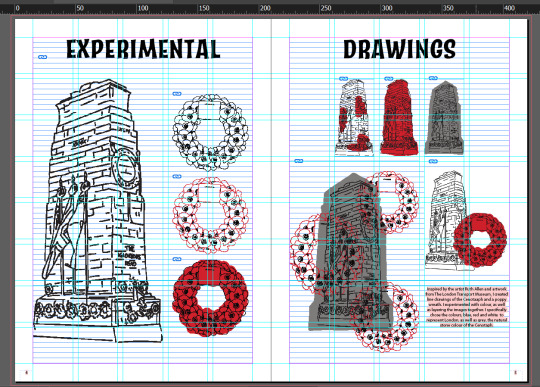Screen dimensions: 540x387
Task: Click the paragraph text frame mentioning the Cenotaph
Action: [x=467, y=307]
